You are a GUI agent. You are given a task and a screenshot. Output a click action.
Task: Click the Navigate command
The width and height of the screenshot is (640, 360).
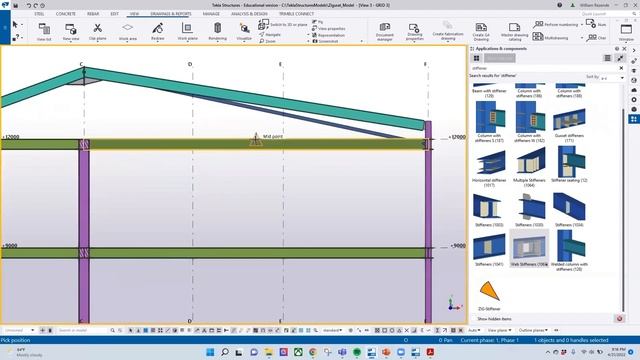point(270,35)
